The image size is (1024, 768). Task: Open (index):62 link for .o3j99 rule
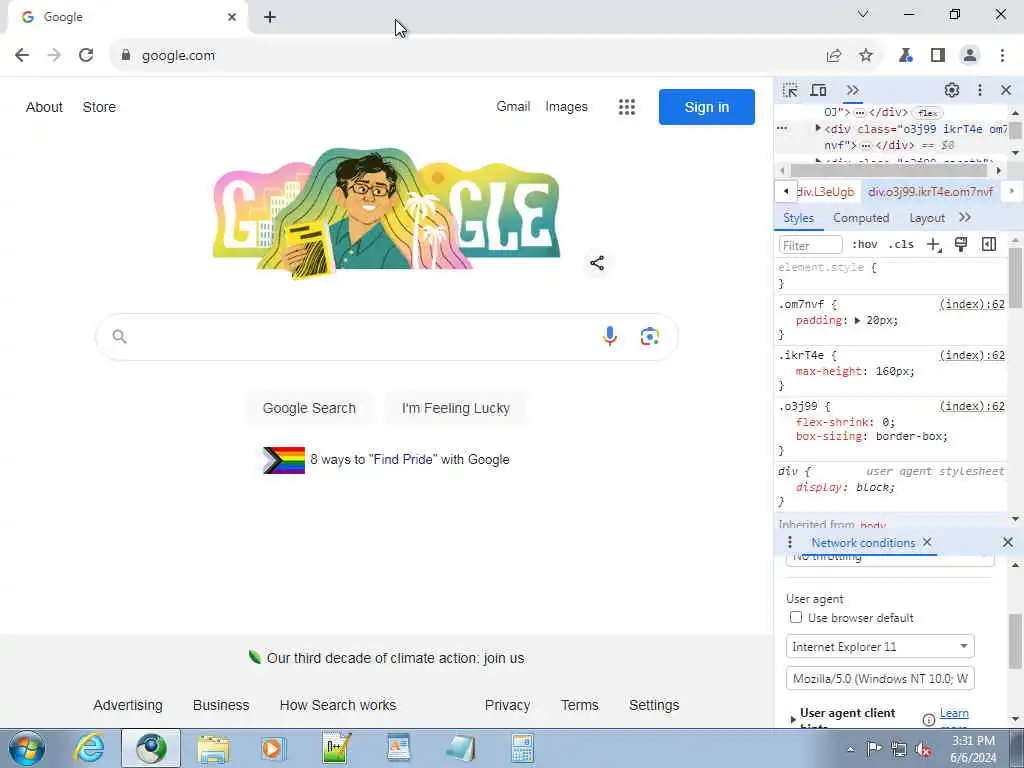[972, 406]
